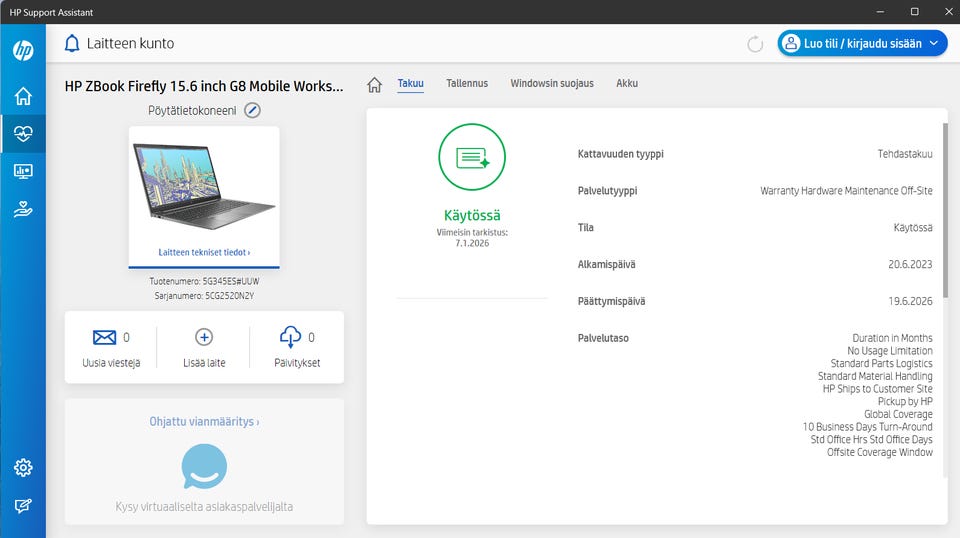Screen dimensions: 960x538
Task: Go to home icon beside Takuu tab
Action: (375, 85)
